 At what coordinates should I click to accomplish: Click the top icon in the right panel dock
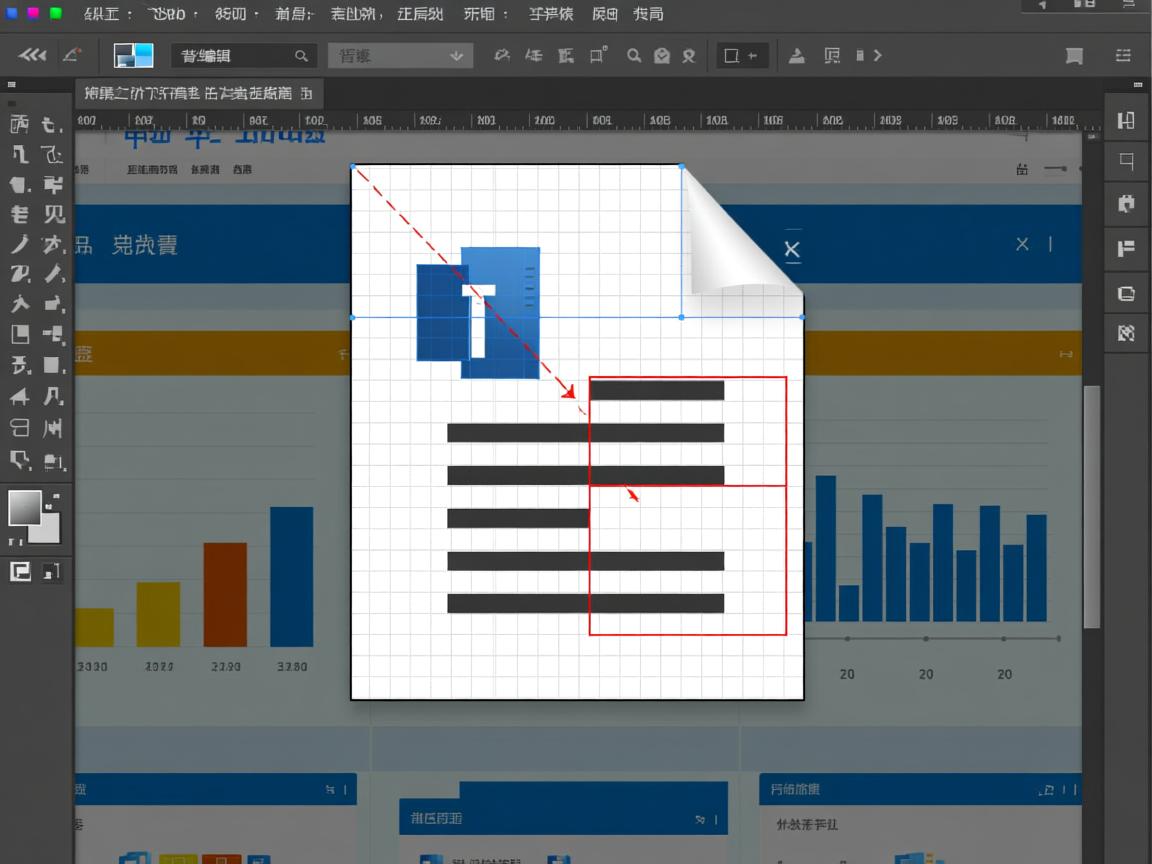(1126, 121)
